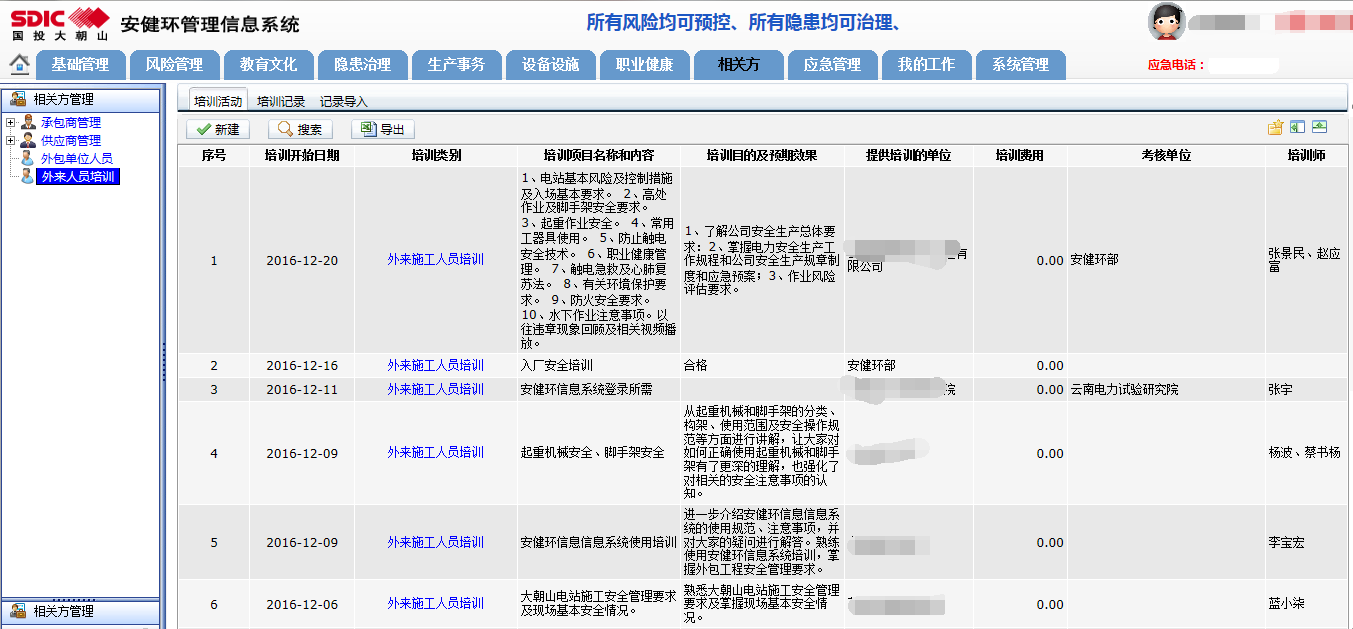The image size is (1353, 629).
Task: Open the 应急管理 main menu
Action: [x=832, y=64]
